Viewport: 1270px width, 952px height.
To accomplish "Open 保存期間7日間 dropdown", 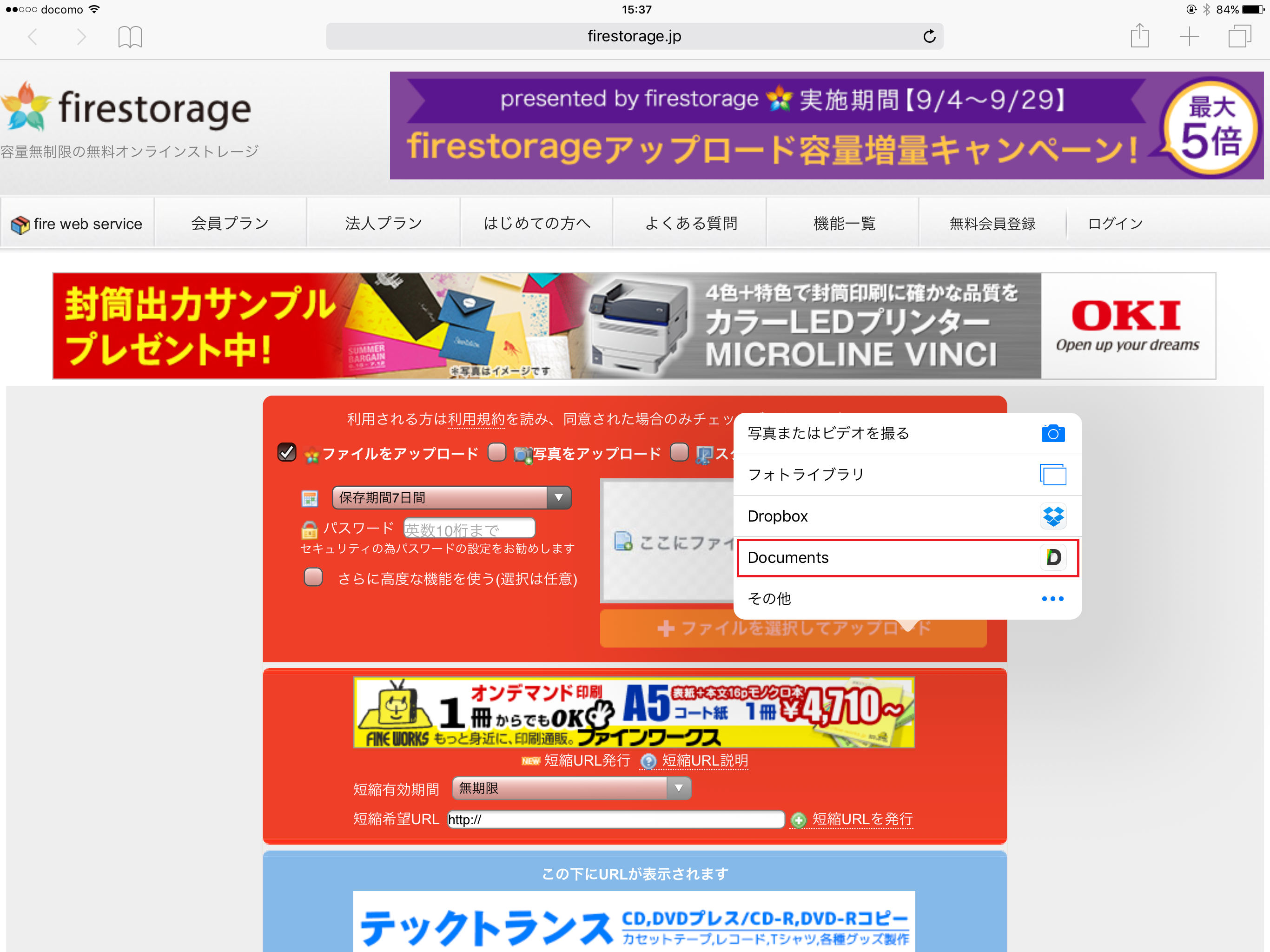I will coord(451,498).
